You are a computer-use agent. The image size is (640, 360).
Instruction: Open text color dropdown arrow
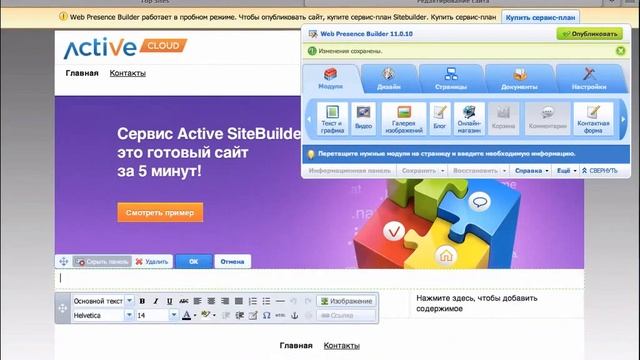click(195, 316)
